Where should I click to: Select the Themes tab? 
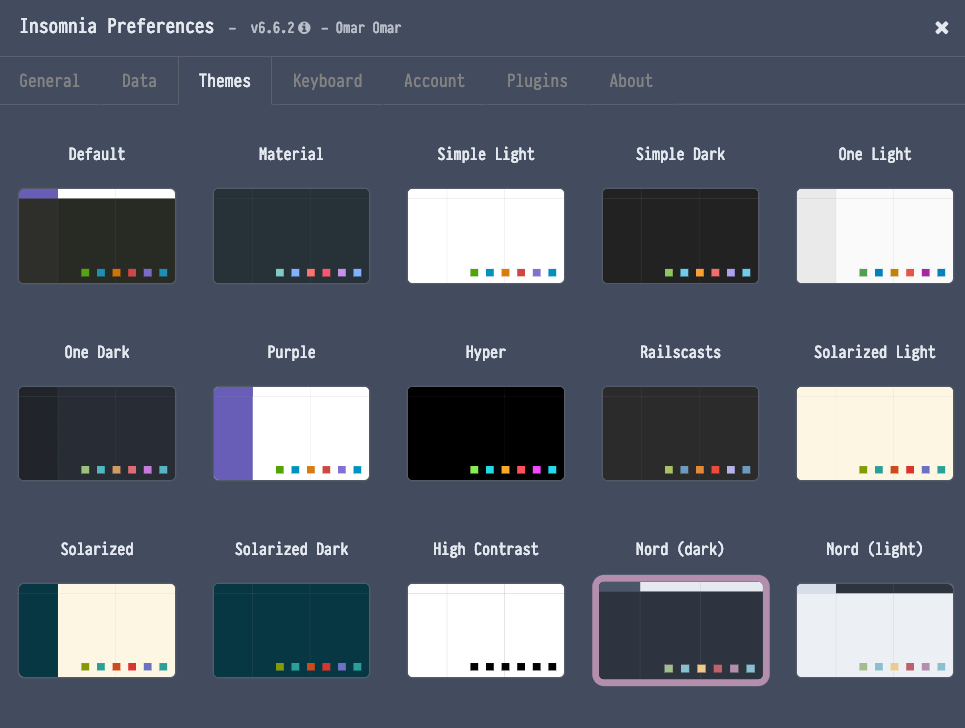coord(225,81)
